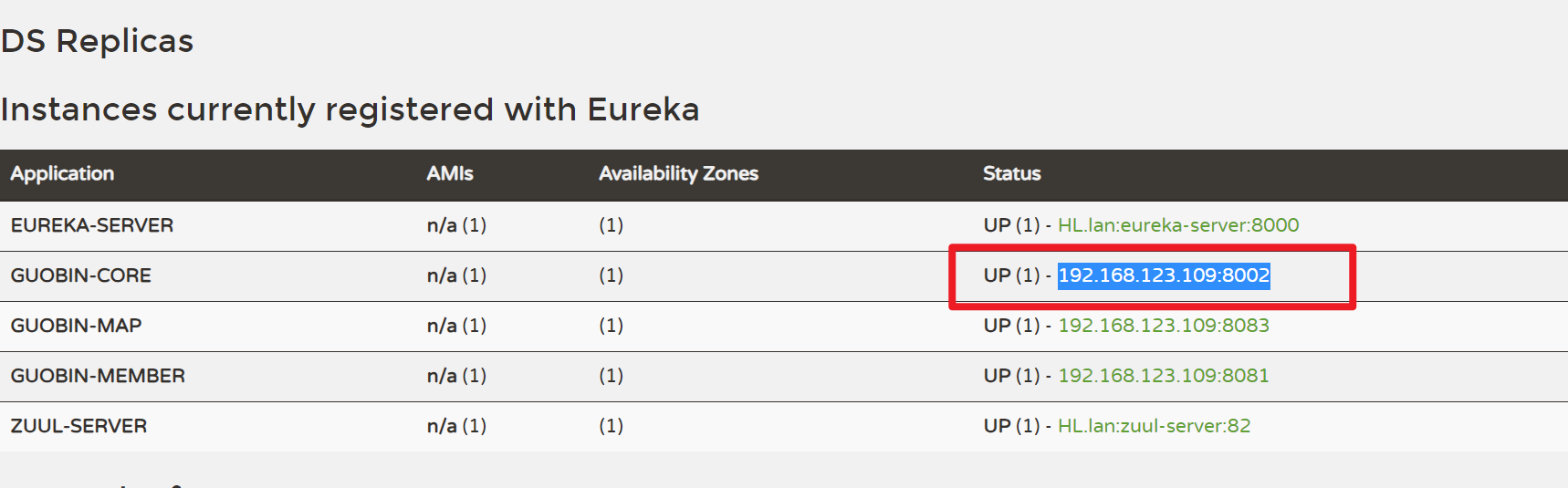Select the GUOBIN-MAP application name

tap(76, 326)
